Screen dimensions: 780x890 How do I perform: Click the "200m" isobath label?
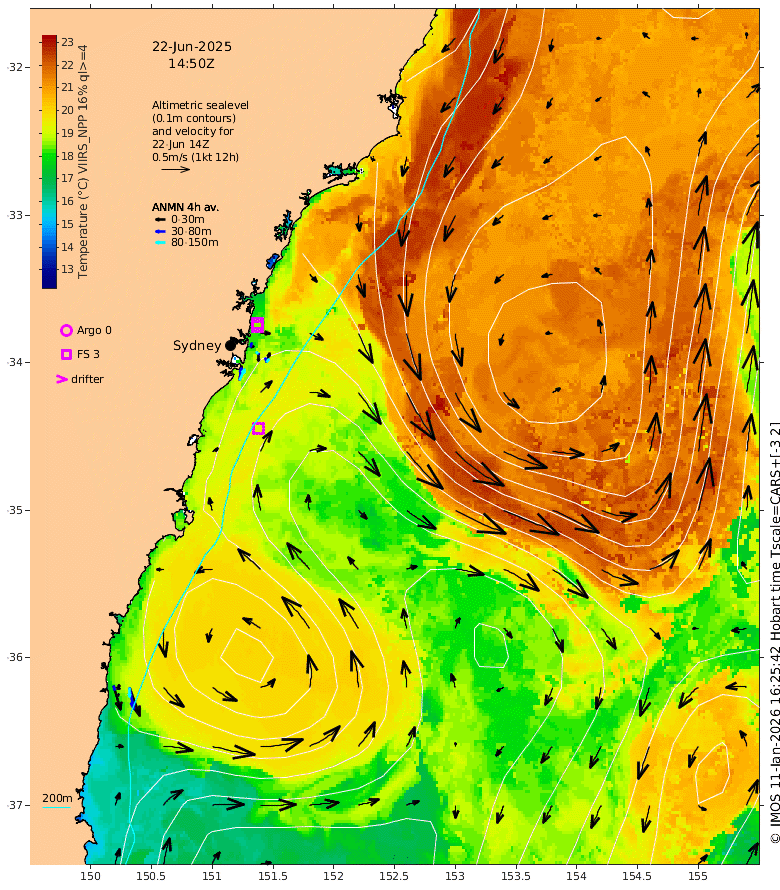pos(57,798)
